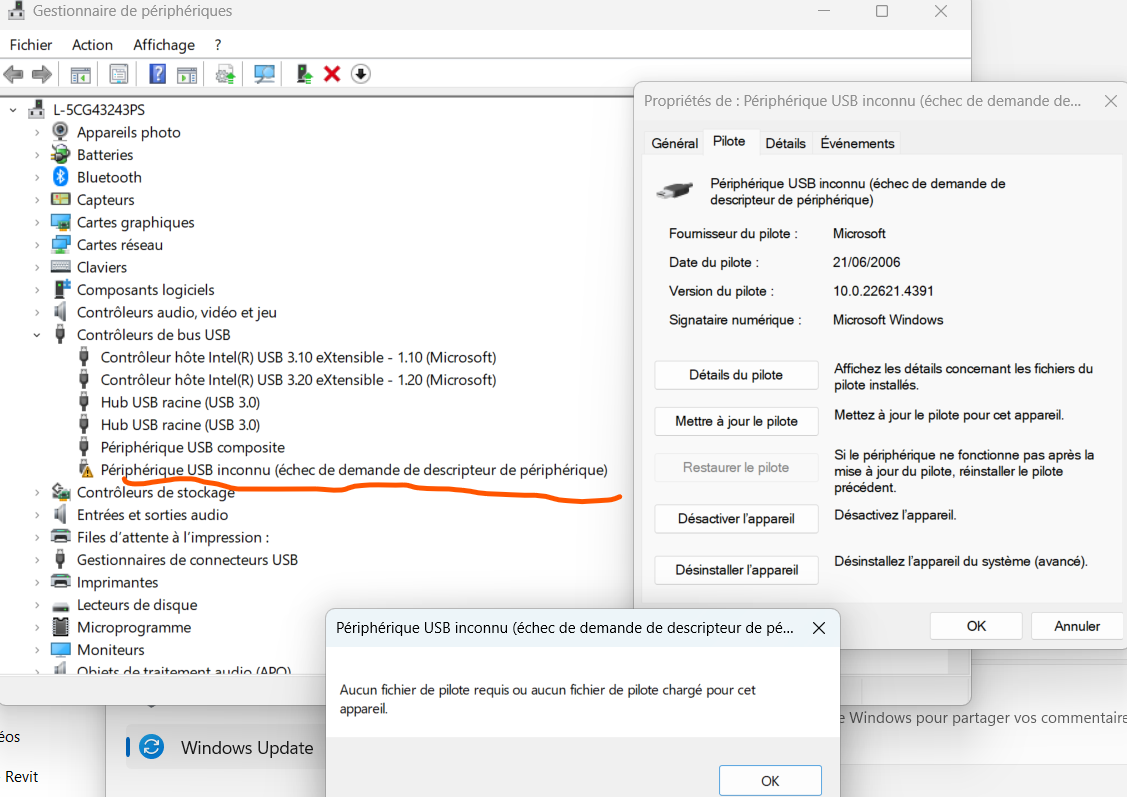Open the Properties toolbar icon
1127x797 pixels.
(x=119, y=74)
